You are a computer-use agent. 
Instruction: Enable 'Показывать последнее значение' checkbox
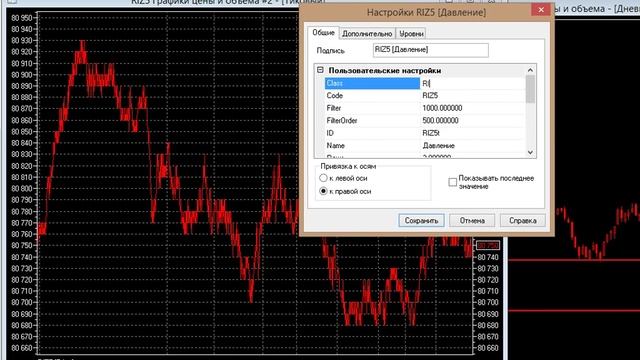[x=452, y=182]
